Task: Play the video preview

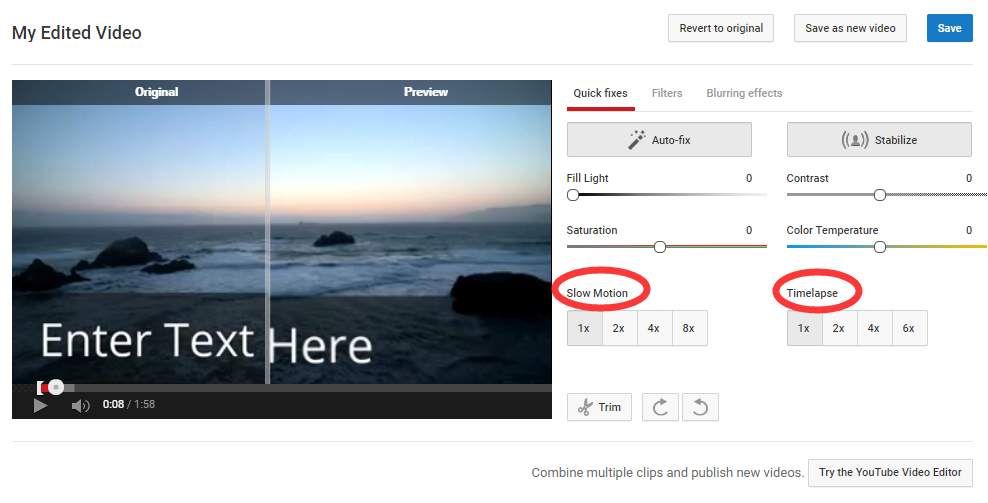Action: (40, 405)
